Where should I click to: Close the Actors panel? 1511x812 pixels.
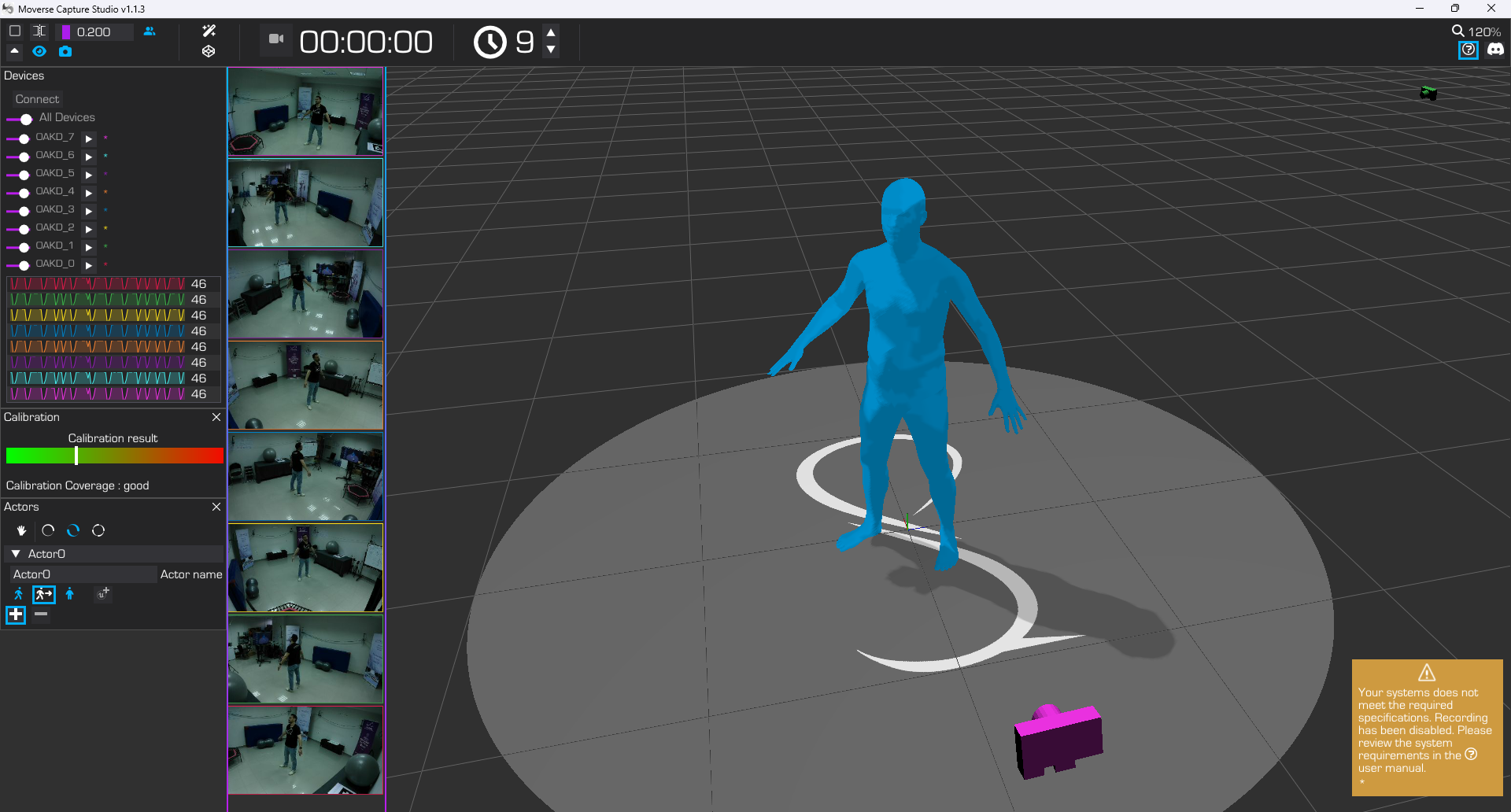pos(216,507)
